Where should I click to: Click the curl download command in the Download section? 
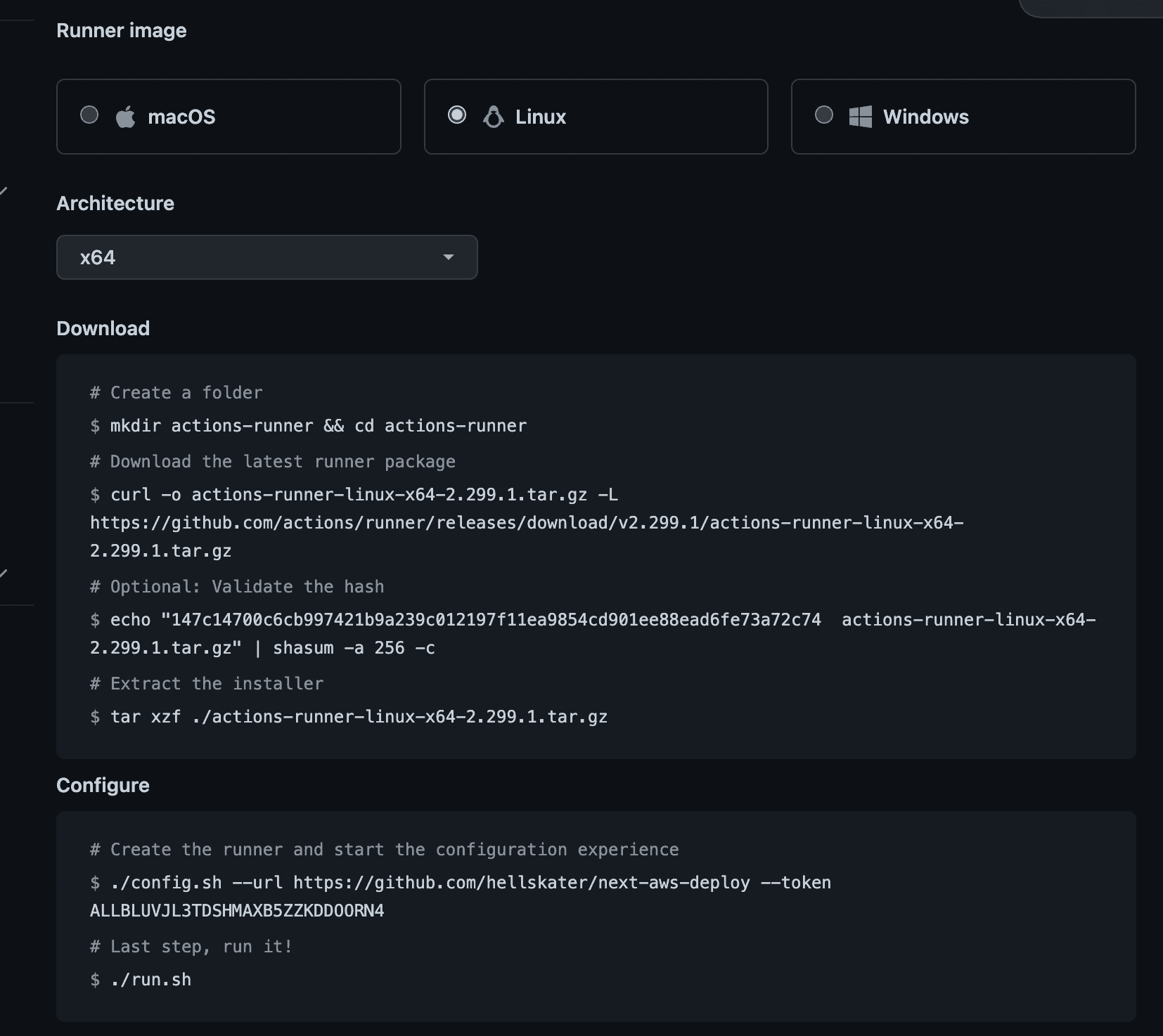pos(352,494)
